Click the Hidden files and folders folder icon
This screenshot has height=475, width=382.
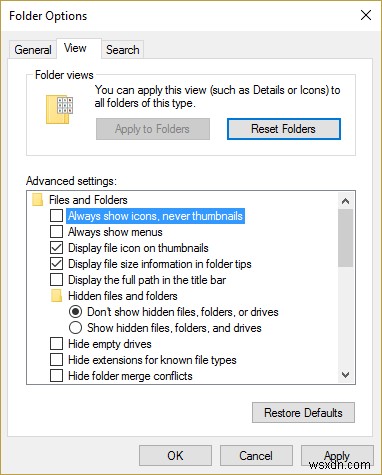[x=57, y=296]
